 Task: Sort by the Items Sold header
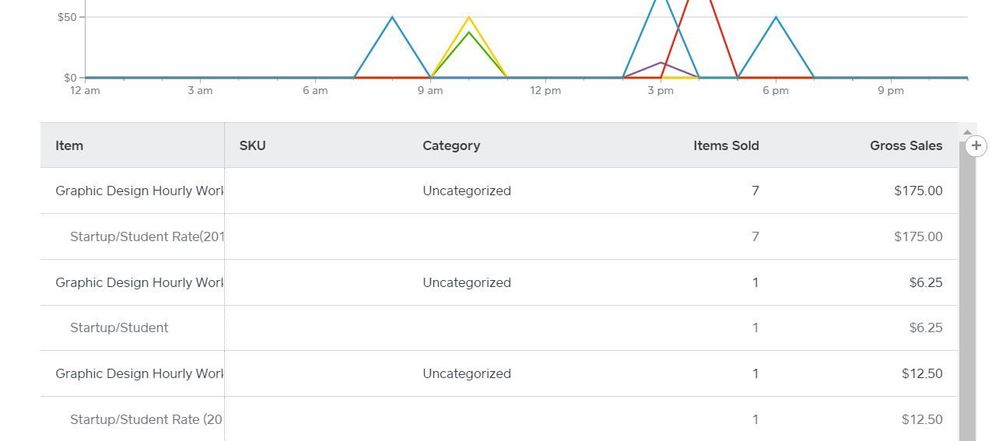(x=726, y=146)
